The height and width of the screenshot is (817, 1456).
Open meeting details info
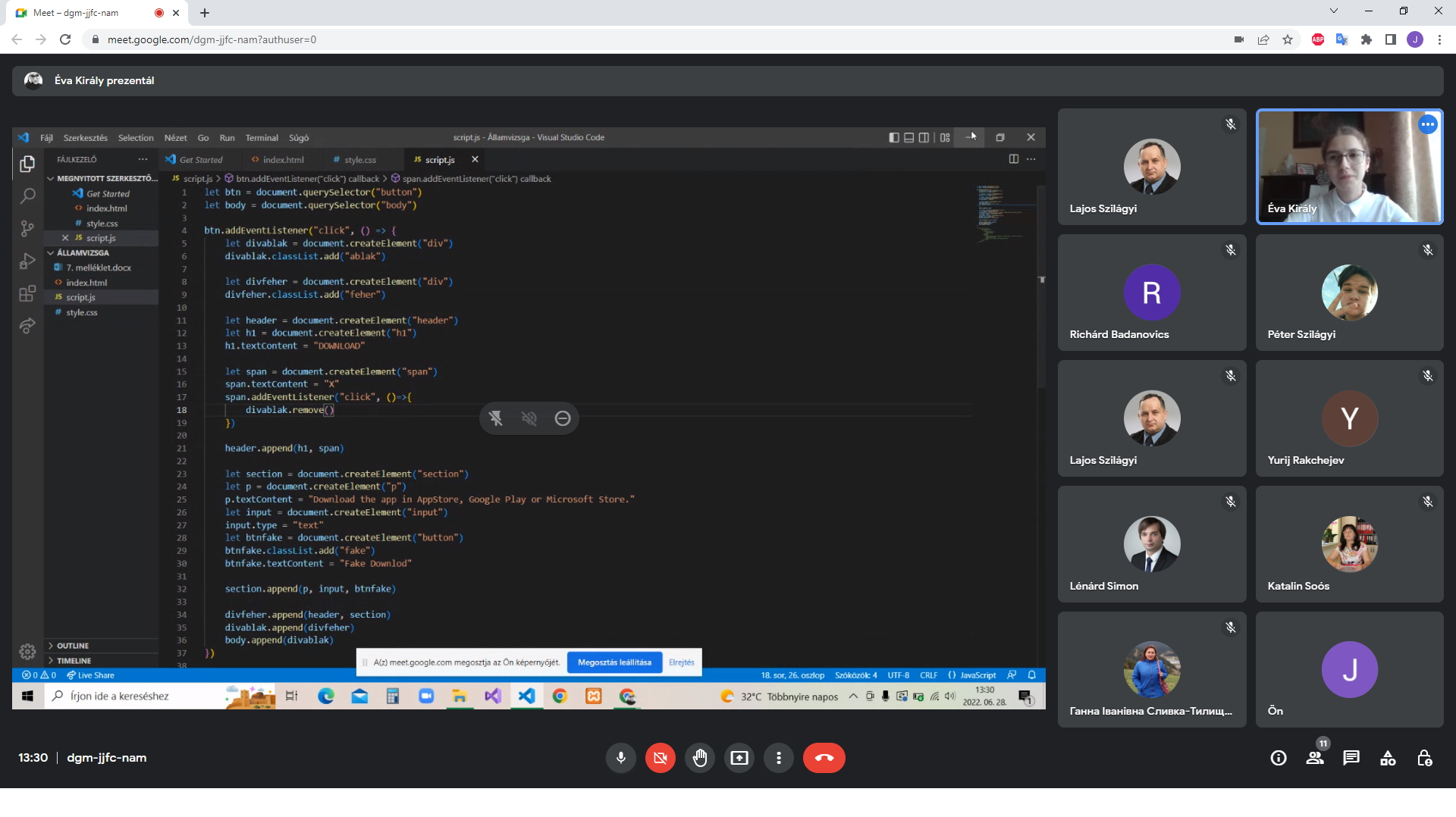click(1279, 758)
